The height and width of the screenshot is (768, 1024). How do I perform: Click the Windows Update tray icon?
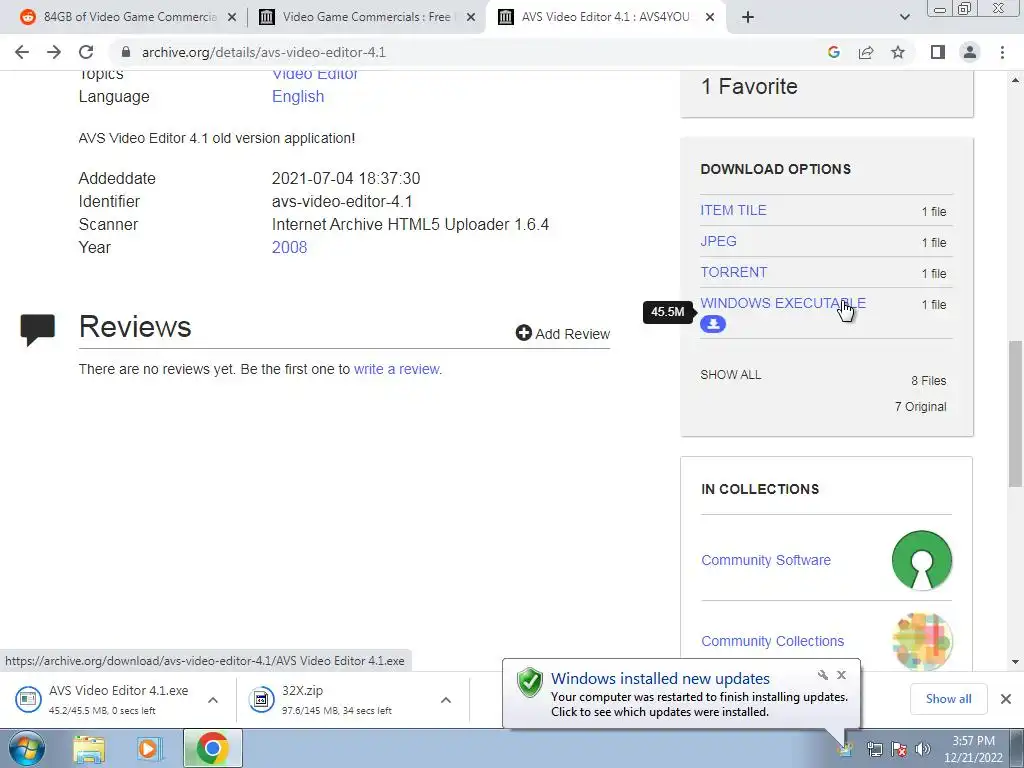click(x=845, y=749)
